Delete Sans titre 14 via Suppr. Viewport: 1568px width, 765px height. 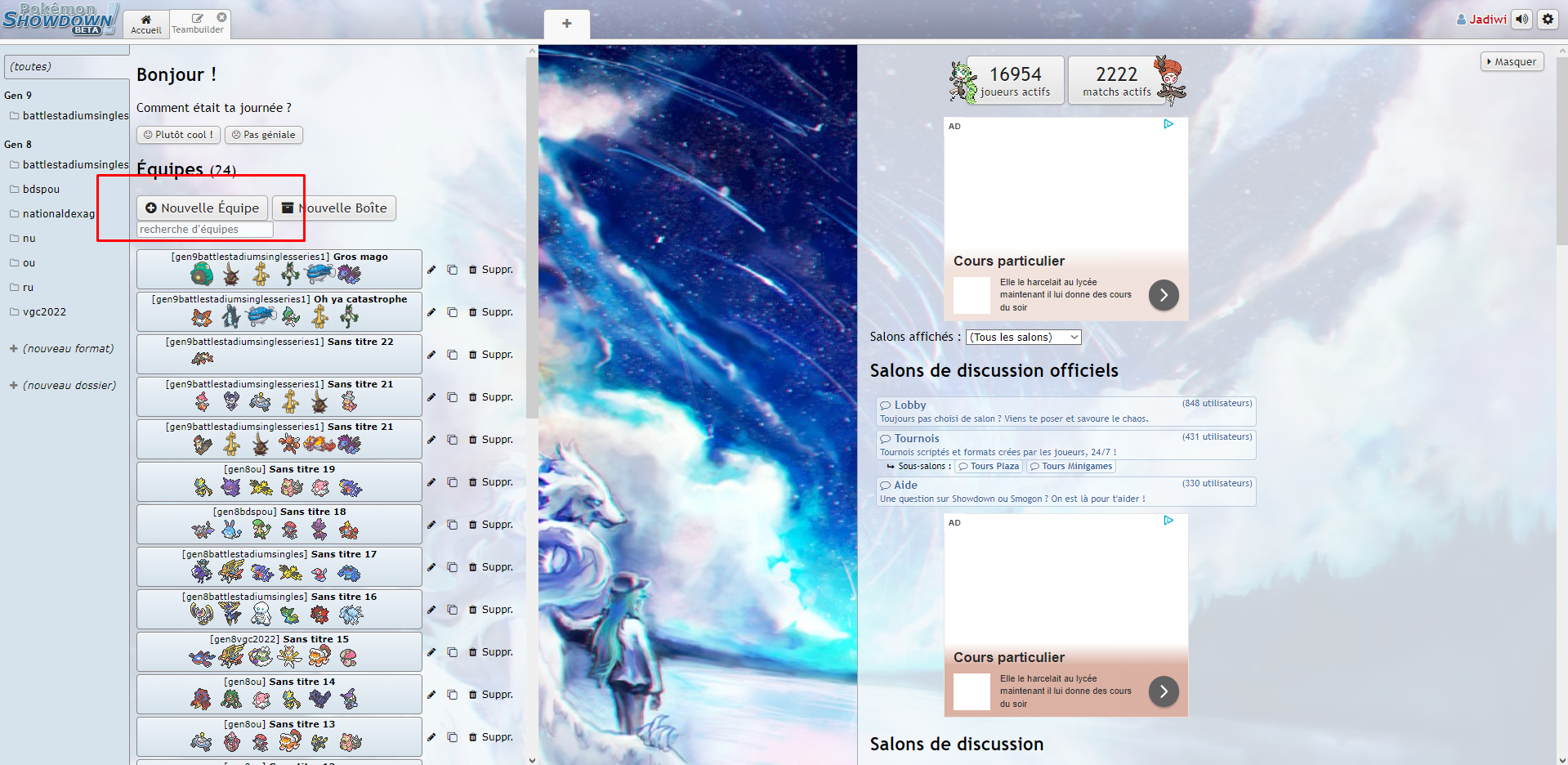(490, 695)
